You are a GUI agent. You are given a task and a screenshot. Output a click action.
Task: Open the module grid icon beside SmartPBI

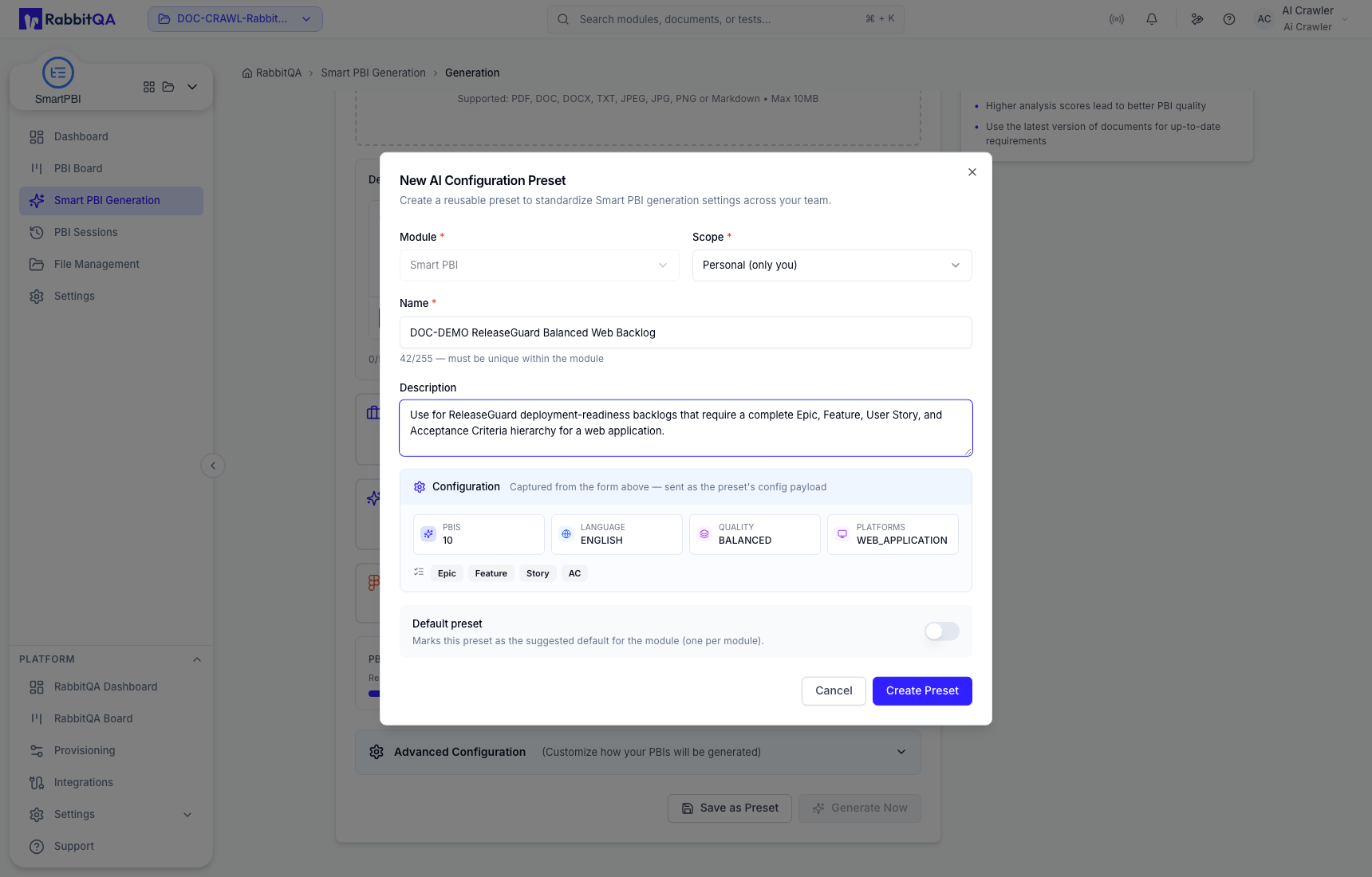tap(149, 87)
